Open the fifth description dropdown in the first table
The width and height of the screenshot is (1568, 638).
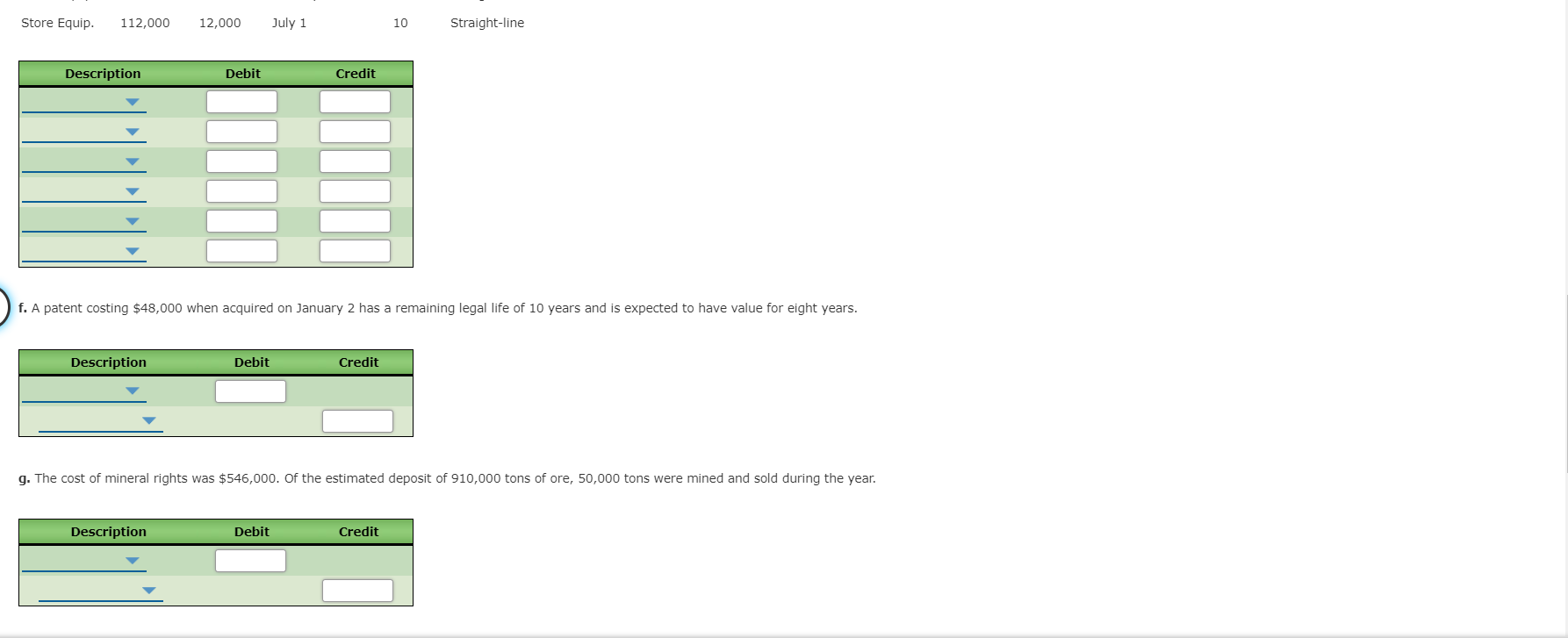click(132, 221)
